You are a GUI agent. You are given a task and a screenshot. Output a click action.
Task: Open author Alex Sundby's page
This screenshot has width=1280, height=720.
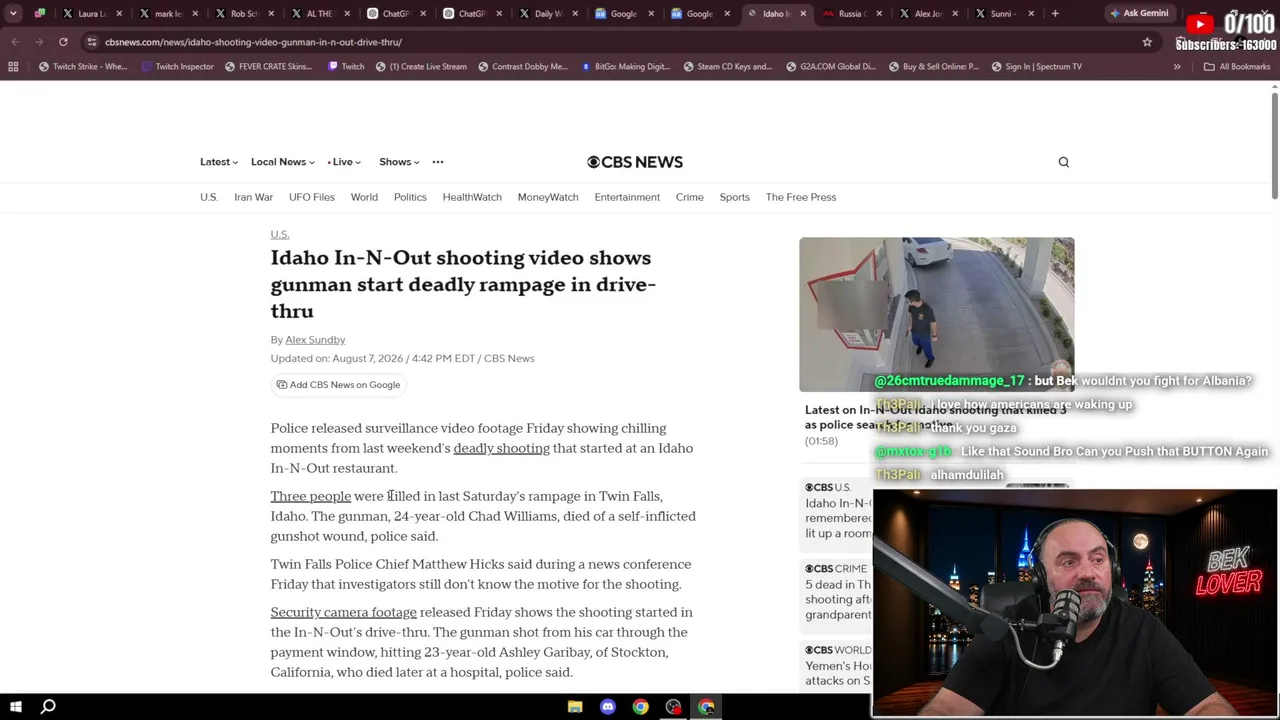pos(315,340)
